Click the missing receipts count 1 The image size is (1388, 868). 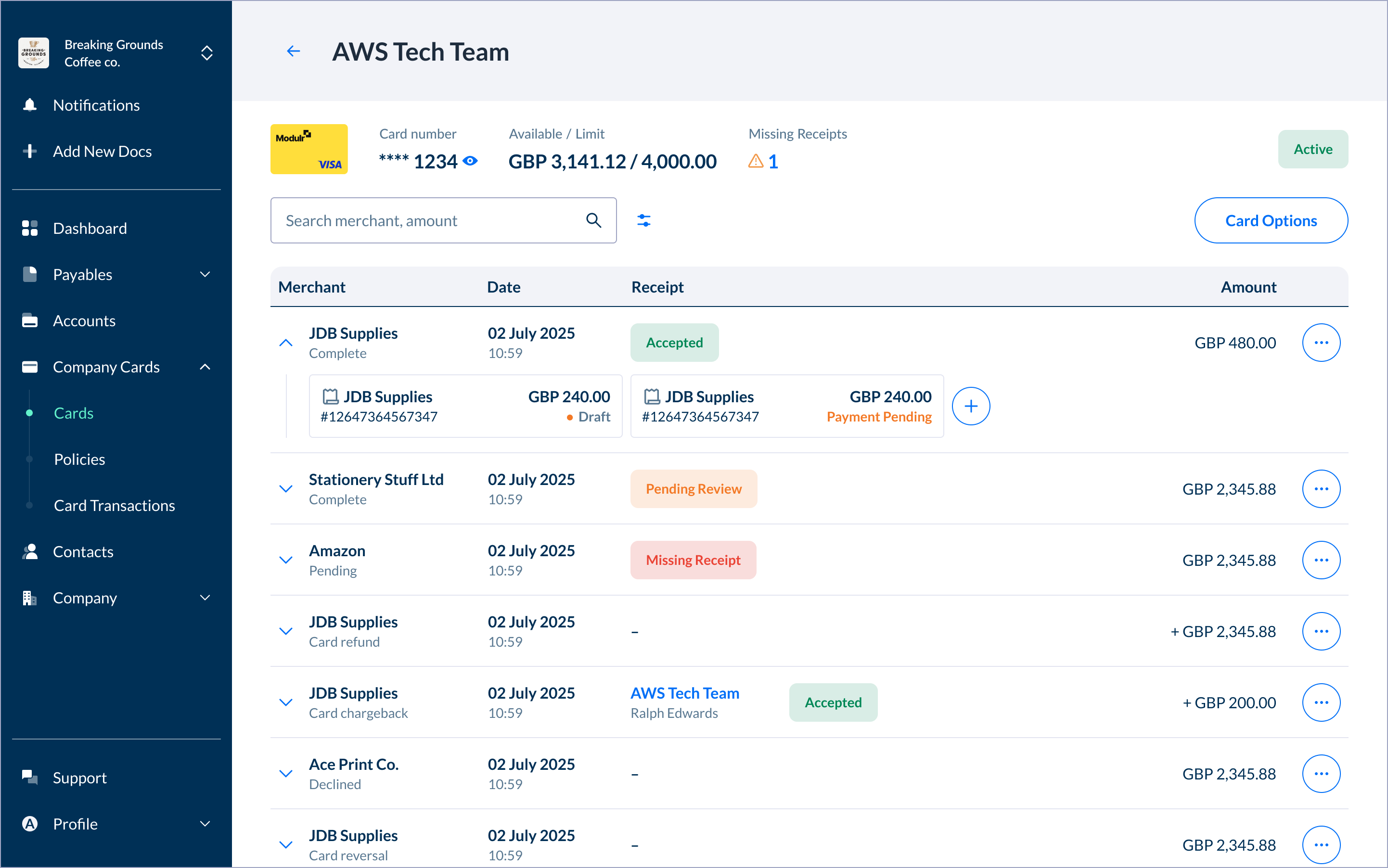(x=773, y=162)
